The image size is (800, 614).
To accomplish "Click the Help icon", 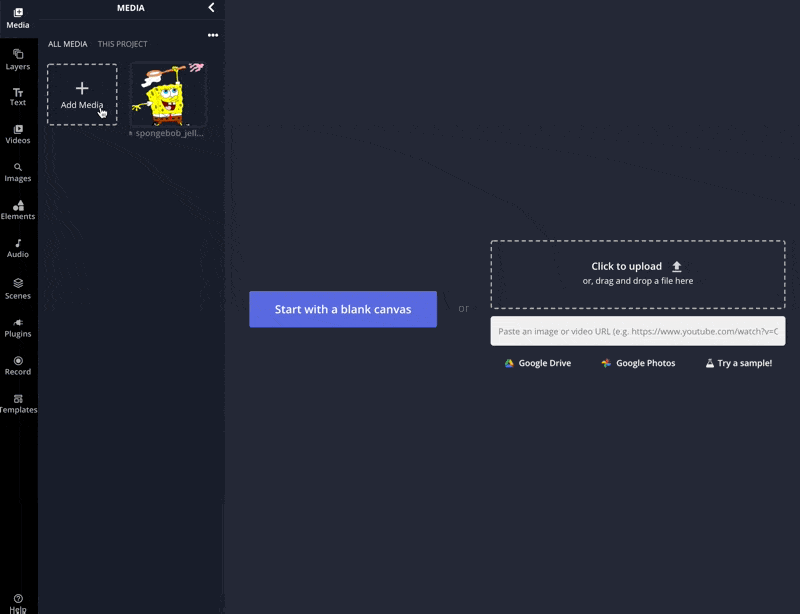I will pyautogui.click(x=18, y=601).
